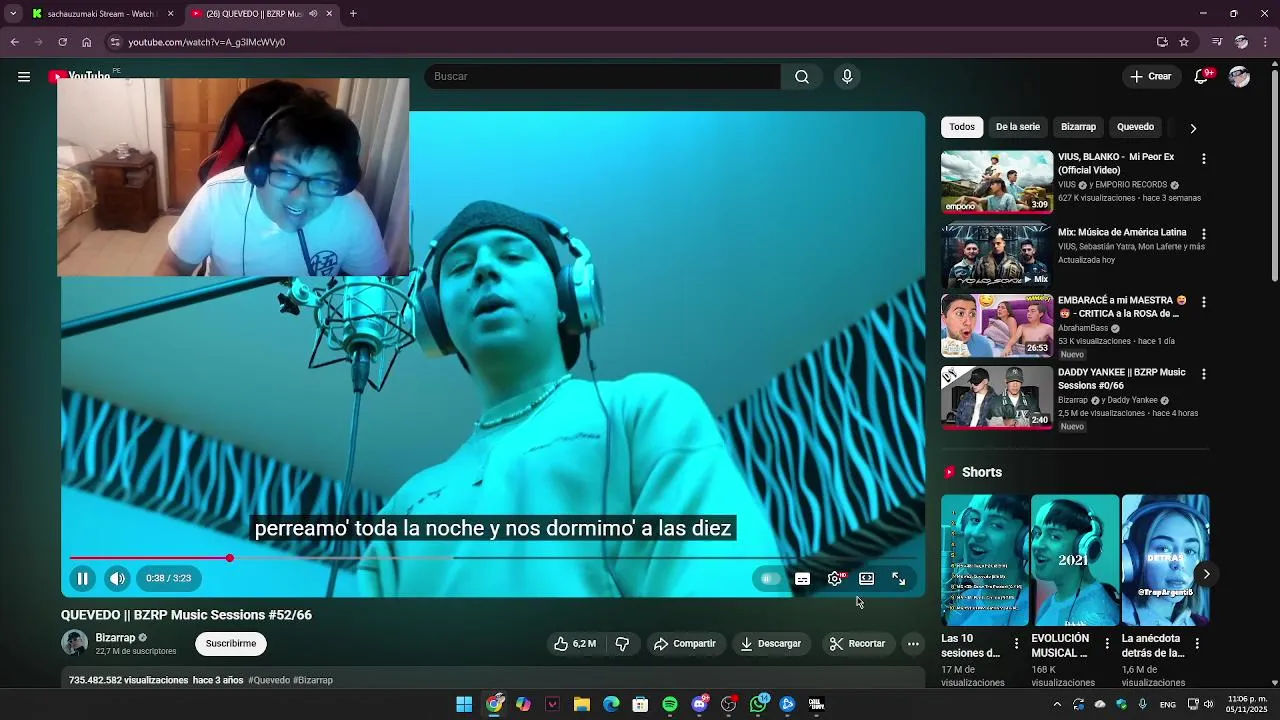
Task: Bookmark this page with the star
Action: pyautogui.click(x=1184, y=42)
